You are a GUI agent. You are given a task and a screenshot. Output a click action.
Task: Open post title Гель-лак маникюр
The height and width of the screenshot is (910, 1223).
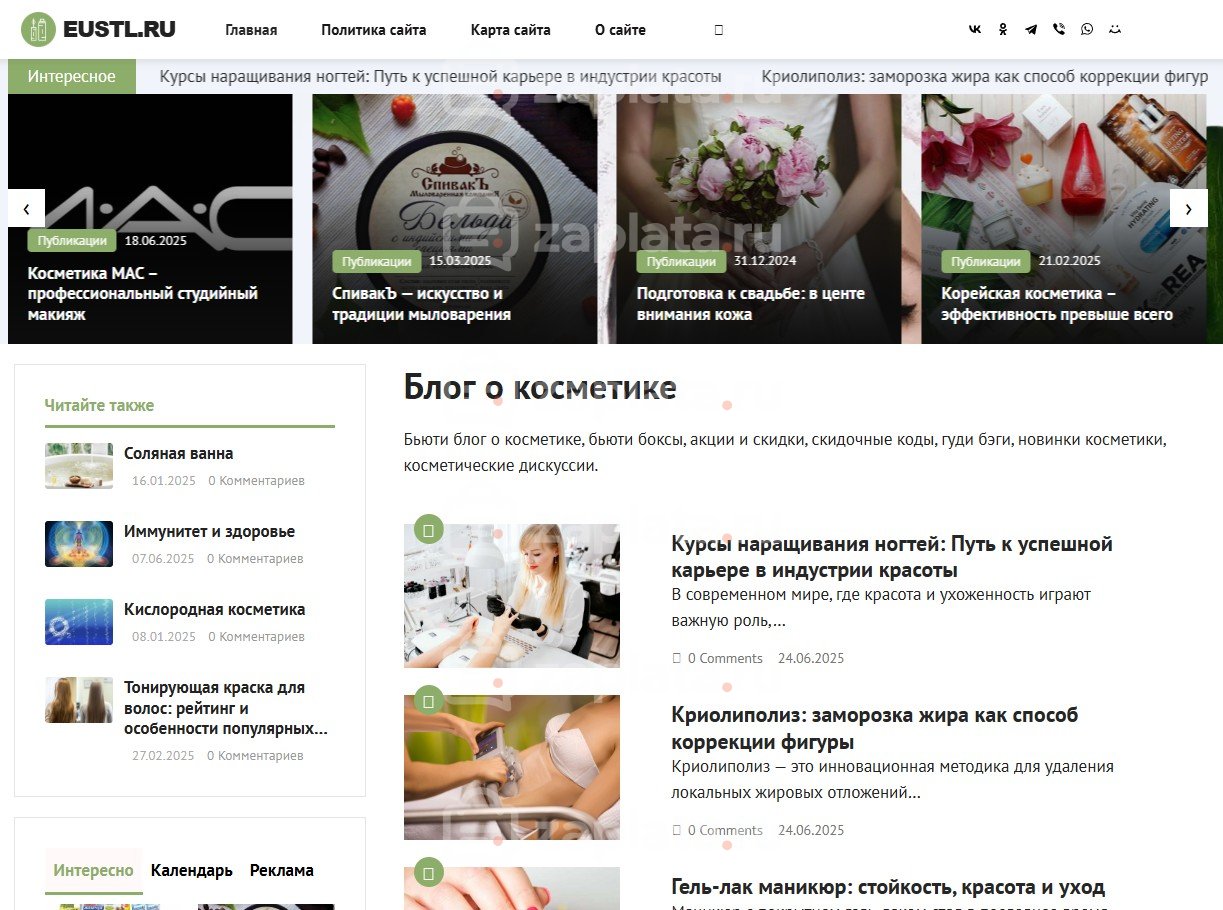888,887
